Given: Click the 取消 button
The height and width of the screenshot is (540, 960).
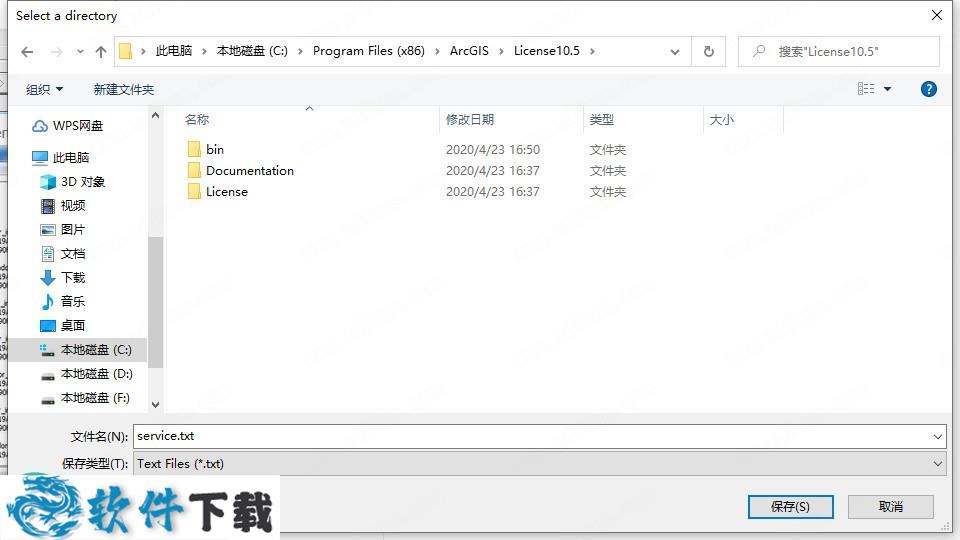Looking at the screenshot, I should (x=891, y=507).
